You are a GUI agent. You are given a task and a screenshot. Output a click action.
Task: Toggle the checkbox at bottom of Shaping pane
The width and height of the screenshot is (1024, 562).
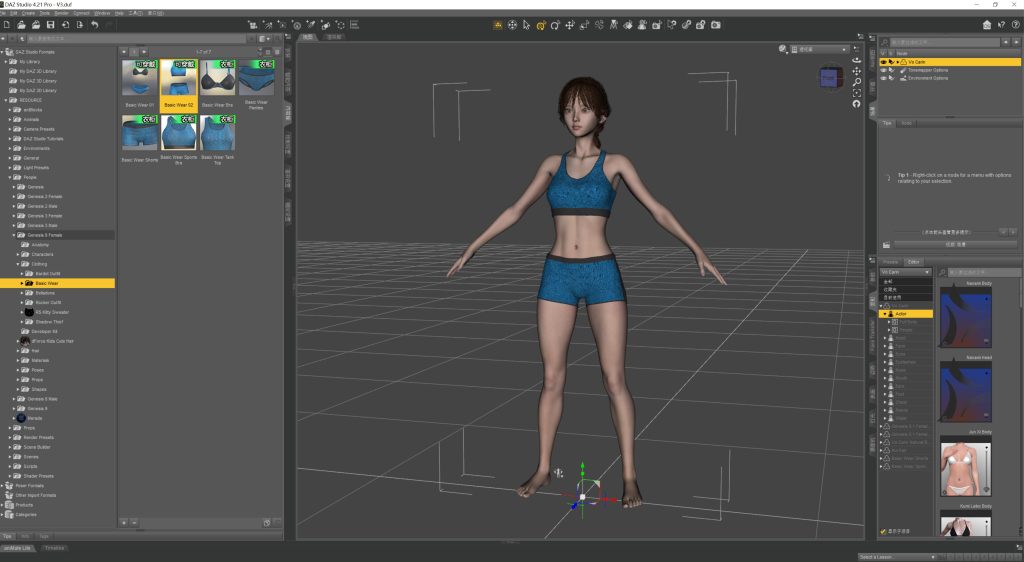(x=883, y=531)
